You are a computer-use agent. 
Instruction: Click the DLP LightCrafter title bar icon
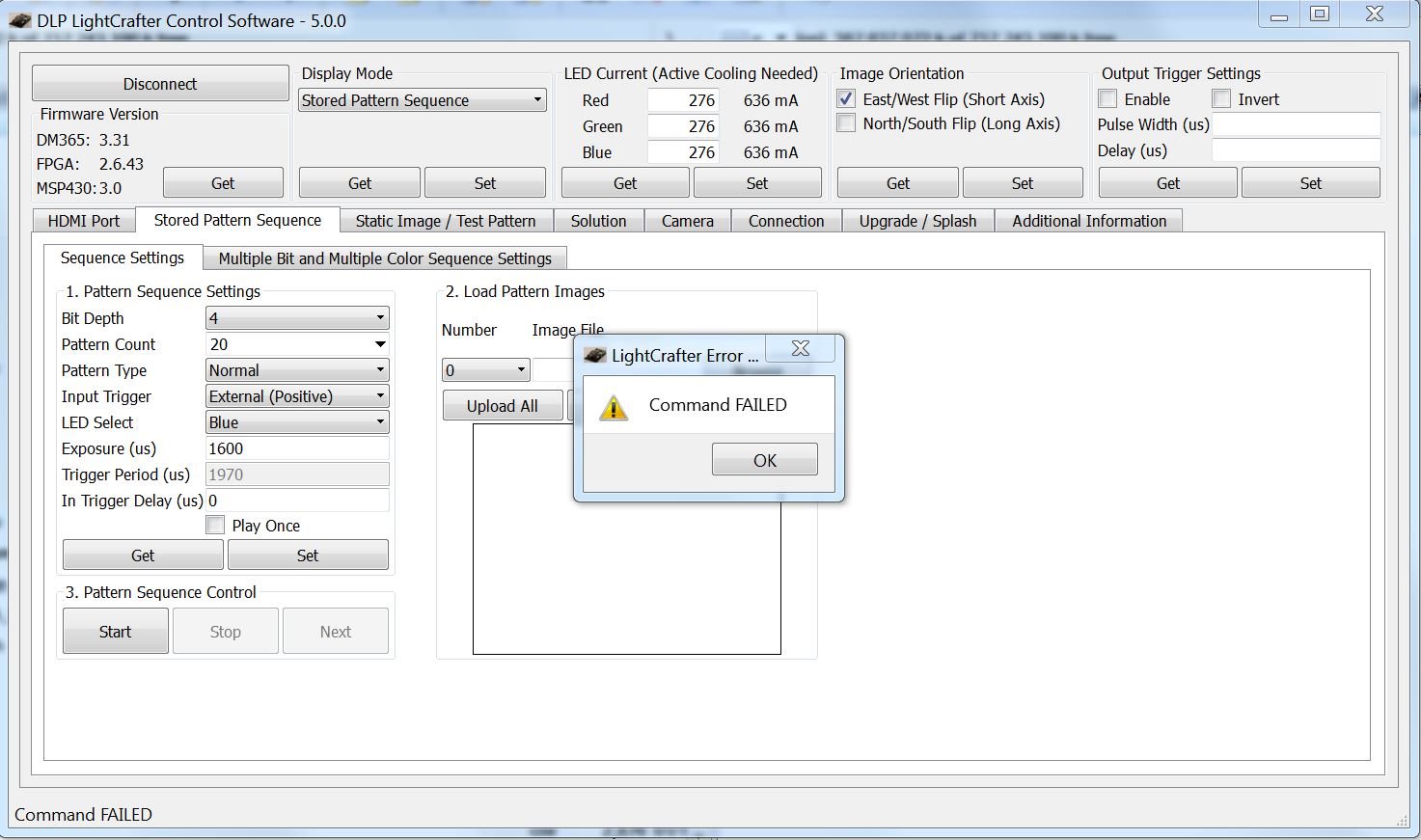point(20,20)
